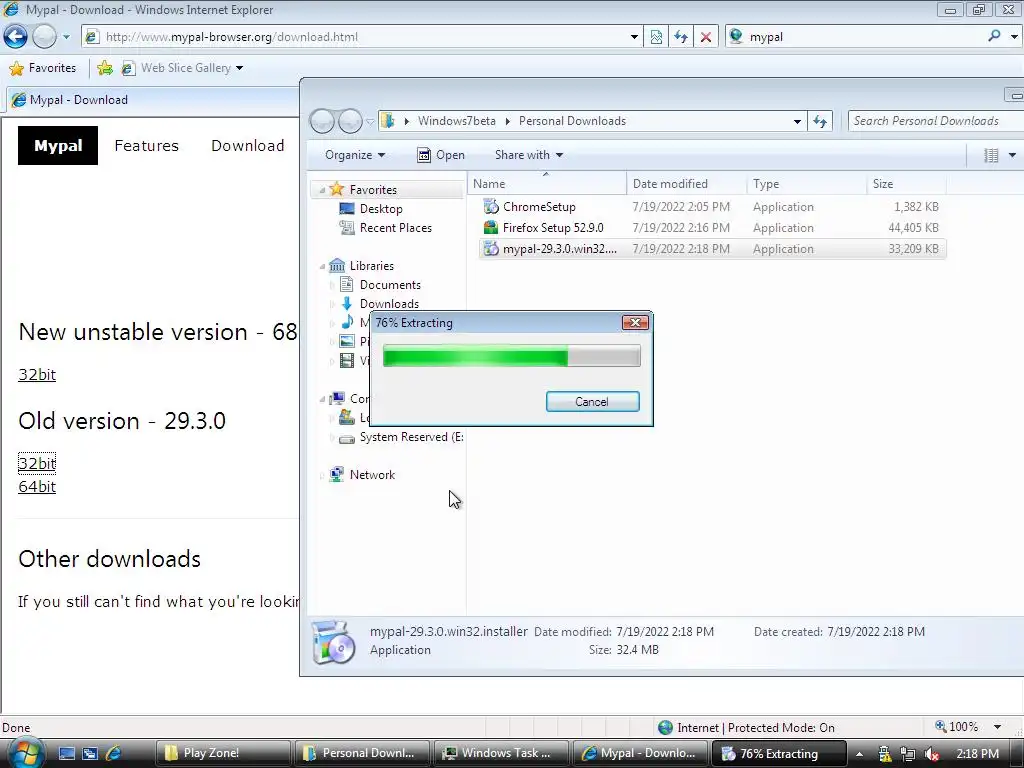Image resolution: width=1024 pixels, height=768 pixels.
Task: Click Personal Downloads in Explorer breadcrumb
Action: tap(572, 121)
